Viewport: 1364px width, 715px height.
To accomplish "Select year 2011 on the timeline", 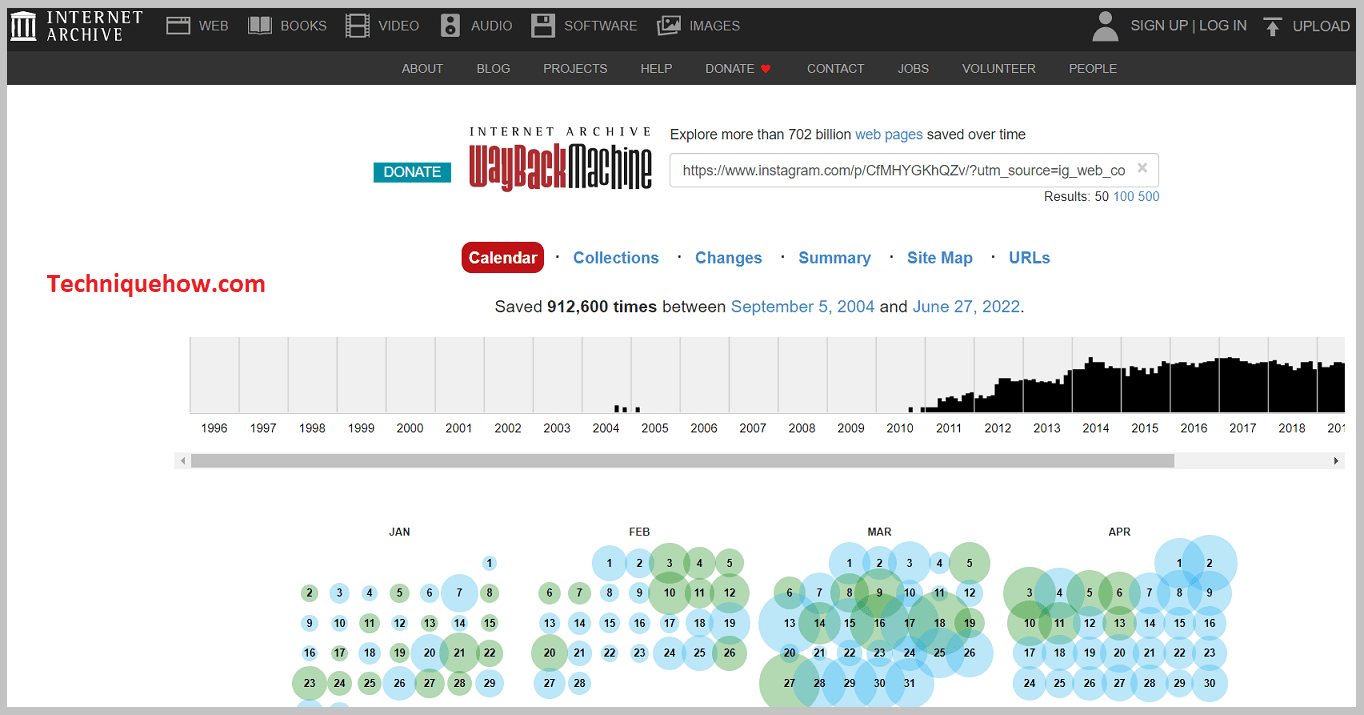I will click(949, 428).
